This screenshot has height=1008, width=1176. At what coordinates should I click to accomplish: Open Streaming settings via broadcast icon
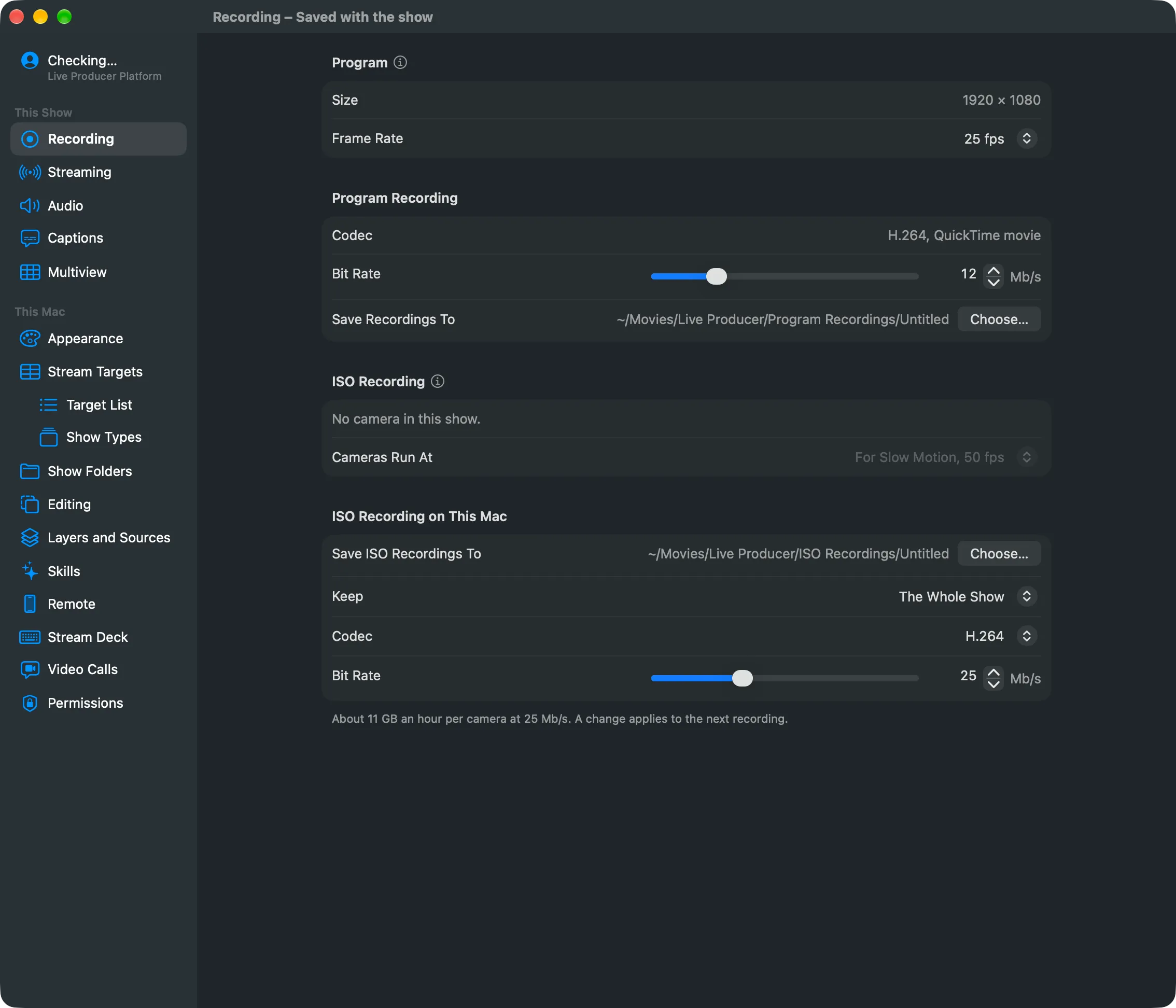(x=30, y=172)
